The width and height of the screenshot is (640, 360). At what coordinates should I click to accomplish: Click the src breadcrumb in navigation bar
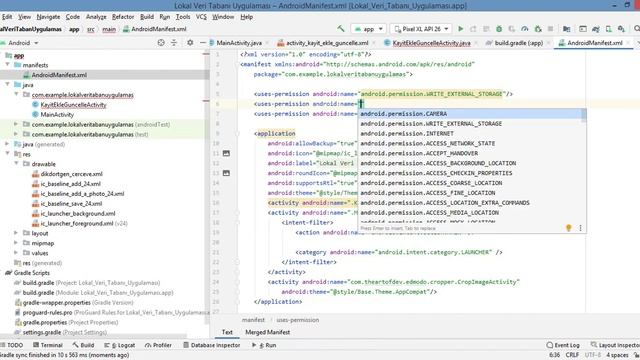coord(91,29)
